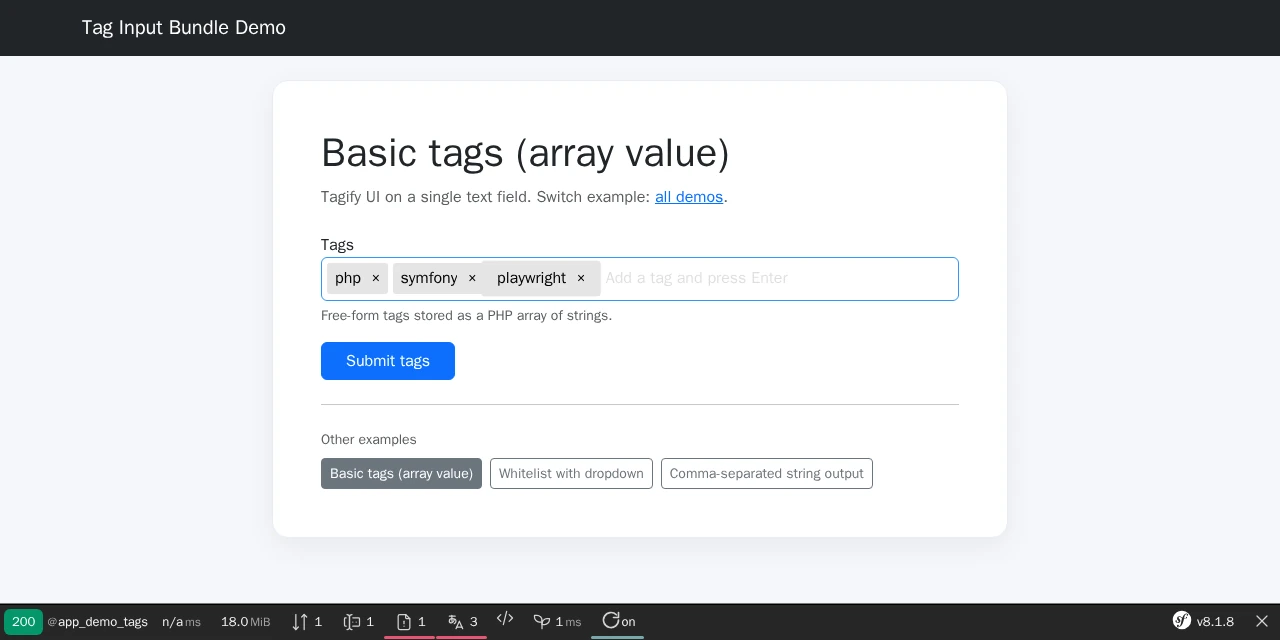Click the Tag Input Bundle Demo title
Image resolution: width=1280 pixels, height=640 pixels.
coord(184,28)
